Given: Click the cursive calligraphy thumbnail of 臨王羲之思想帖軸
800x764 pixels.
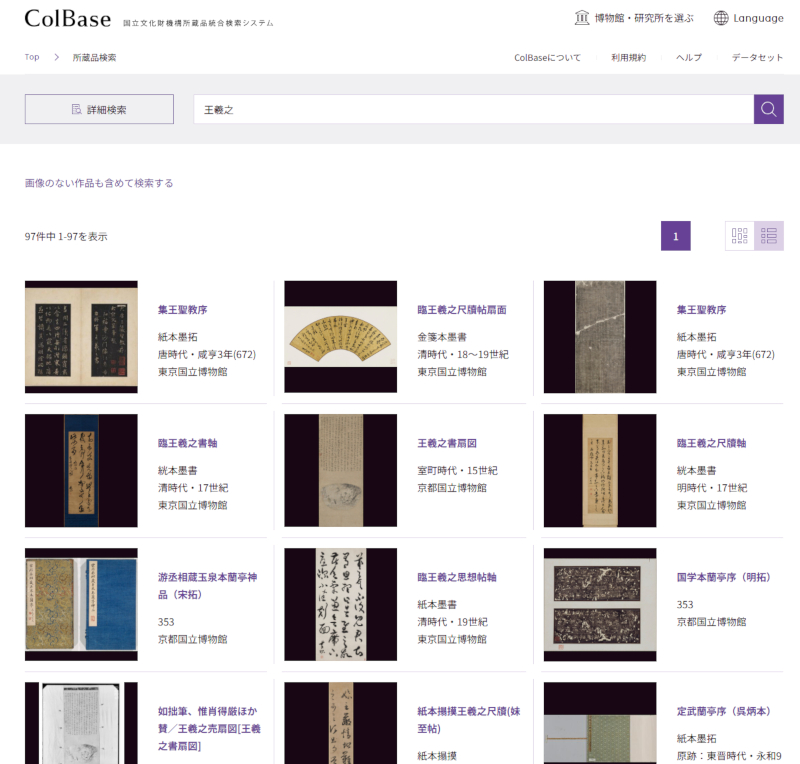Looking at the screenshot, I should [340, 604].
